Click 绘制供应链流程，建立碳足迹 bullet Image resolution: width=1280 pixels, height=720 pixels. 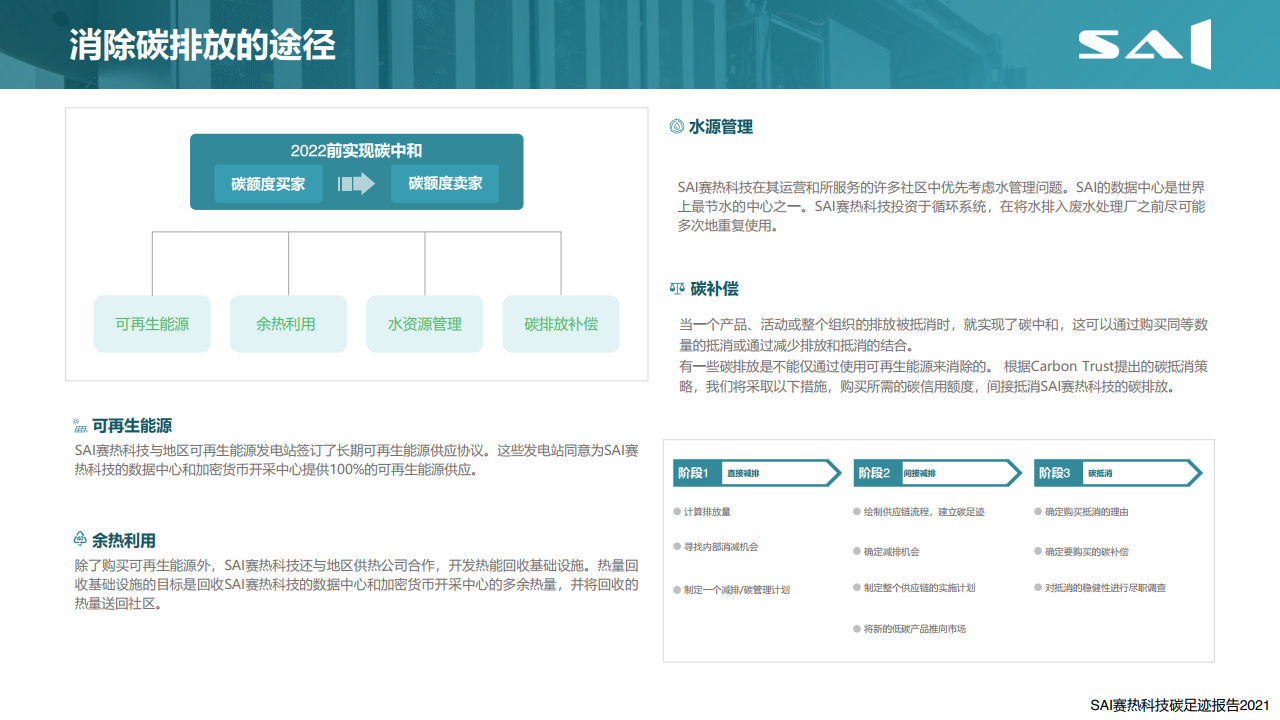tap(919, 512)
